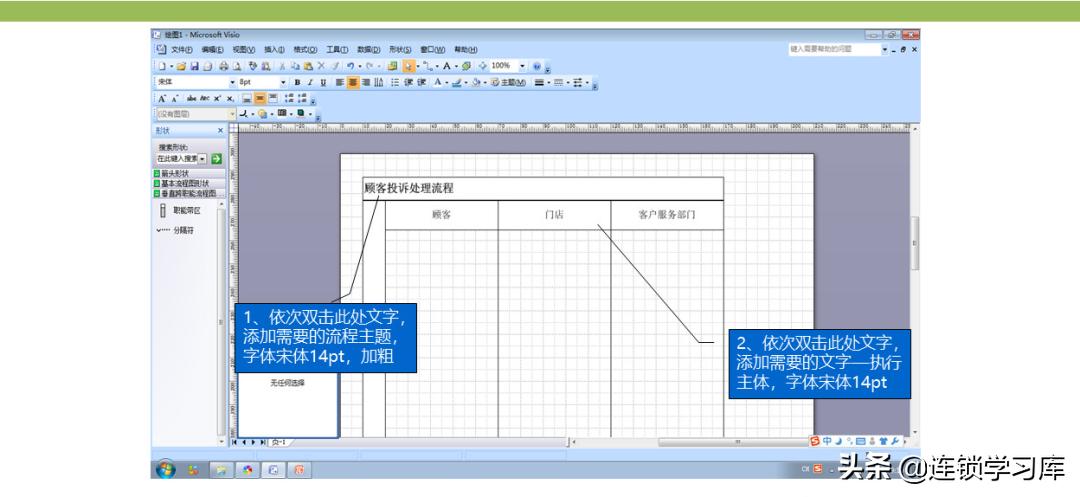Click the Windows Start orb

(165, 469)
